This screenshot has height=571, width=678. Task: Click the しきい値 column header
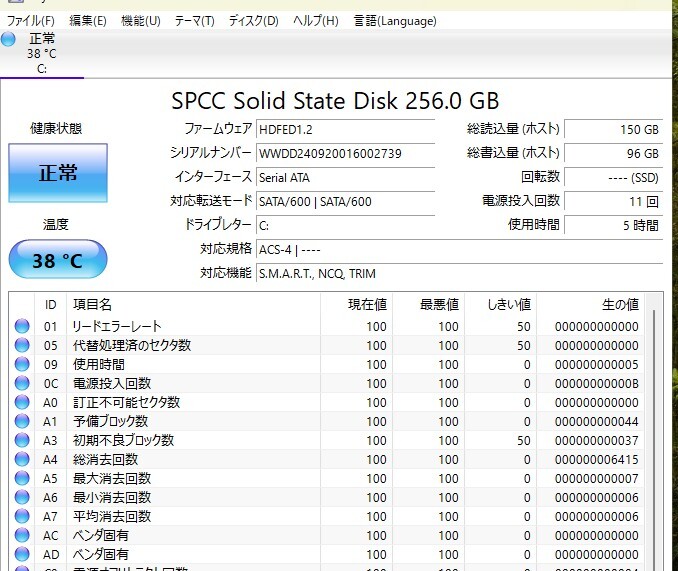coord(501,305)
